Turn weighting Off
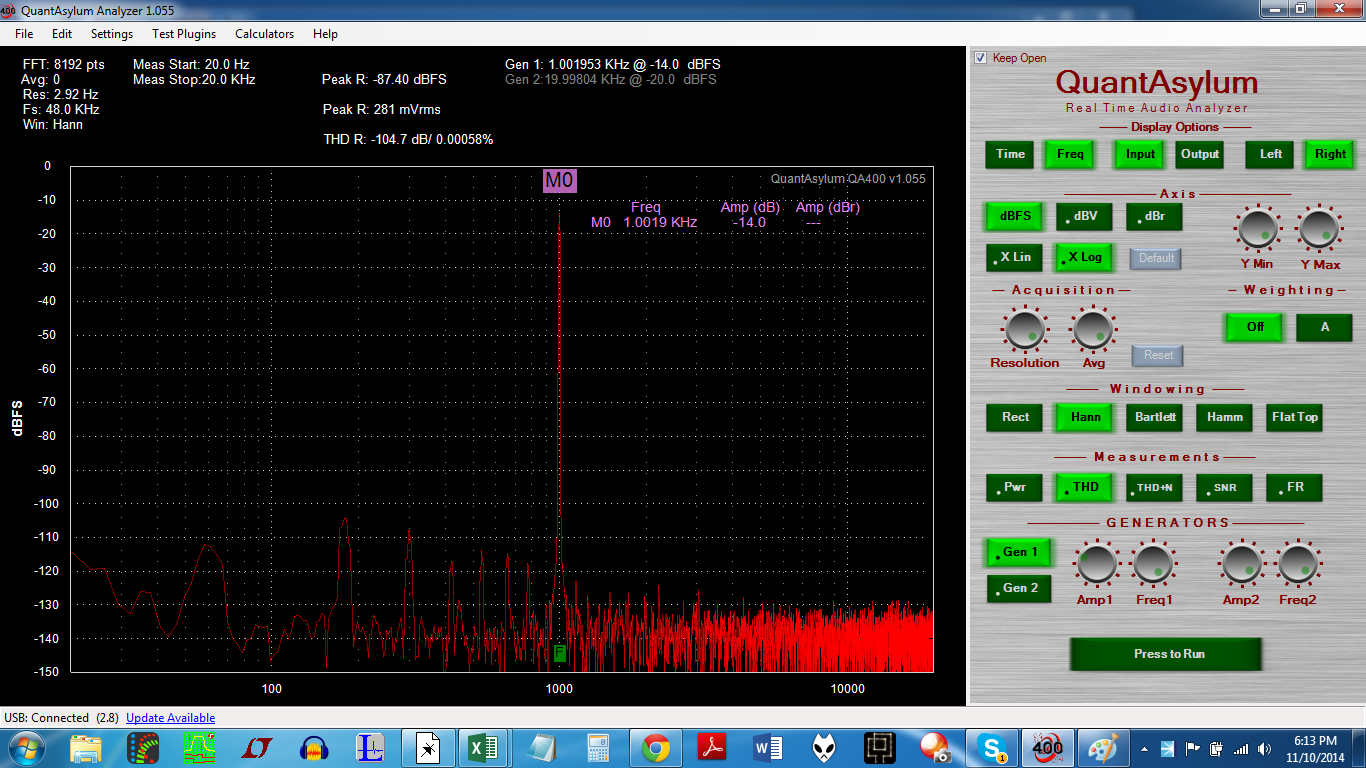 pos(1254,327)
